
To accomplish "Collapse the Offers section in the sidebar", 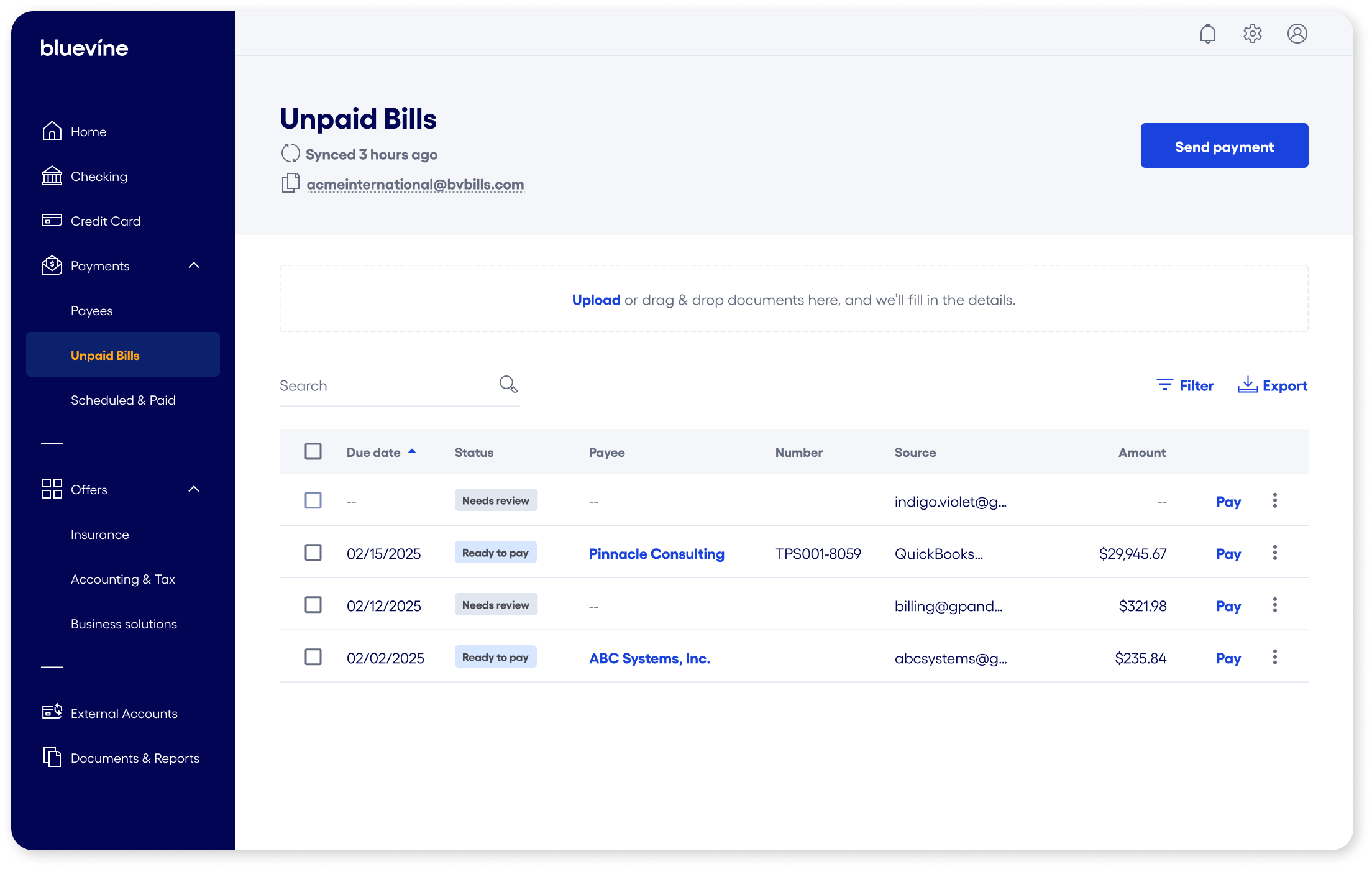I will (194, 489).
